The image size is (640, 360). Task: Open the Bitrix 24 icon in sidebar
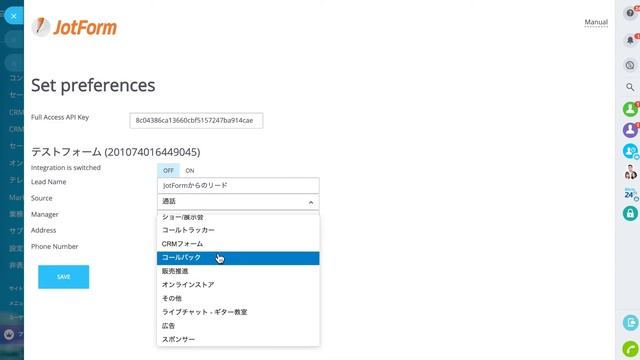coord(630,193)
